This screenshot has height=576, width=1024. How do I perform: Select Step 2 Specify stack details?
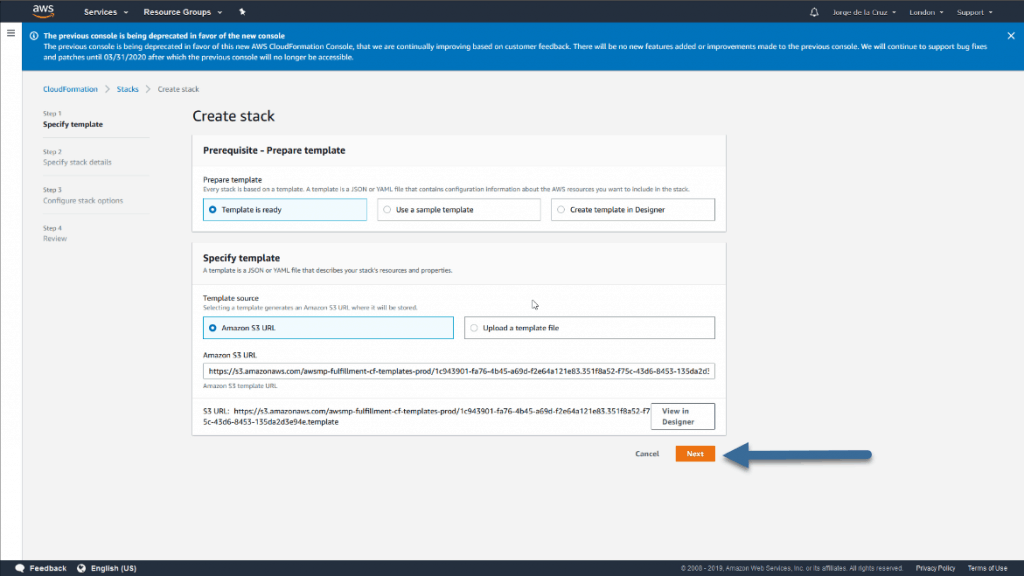77,157
